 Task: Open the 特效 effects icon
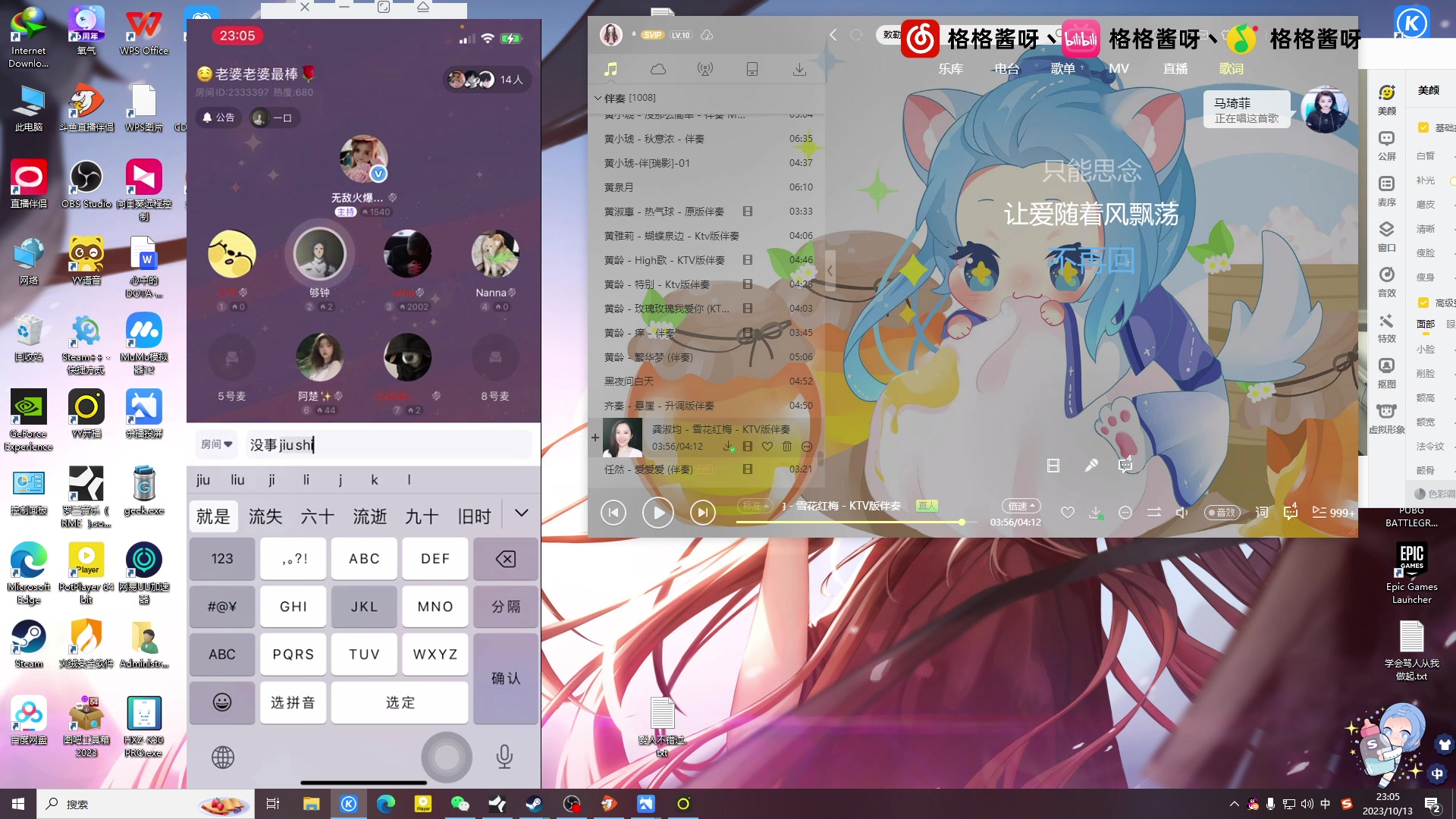(x=1386, y=327)
